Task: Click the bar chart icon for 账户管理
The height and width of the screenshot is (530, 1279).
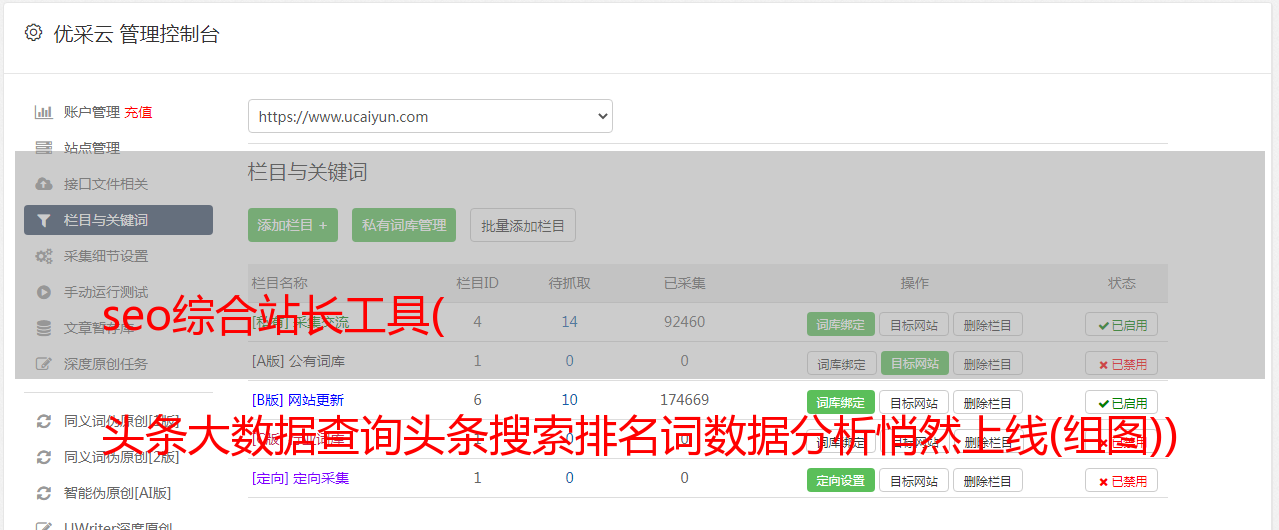Action: coord(43,112)
